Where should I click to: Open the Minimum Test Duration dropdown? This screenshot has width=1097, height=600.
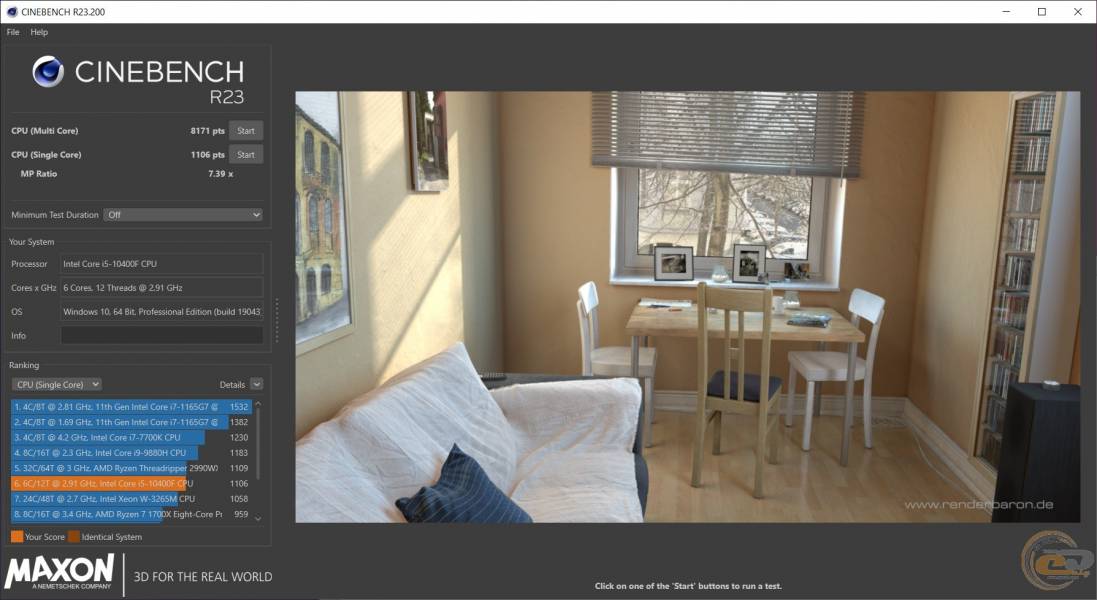click(x=183, y=215)
